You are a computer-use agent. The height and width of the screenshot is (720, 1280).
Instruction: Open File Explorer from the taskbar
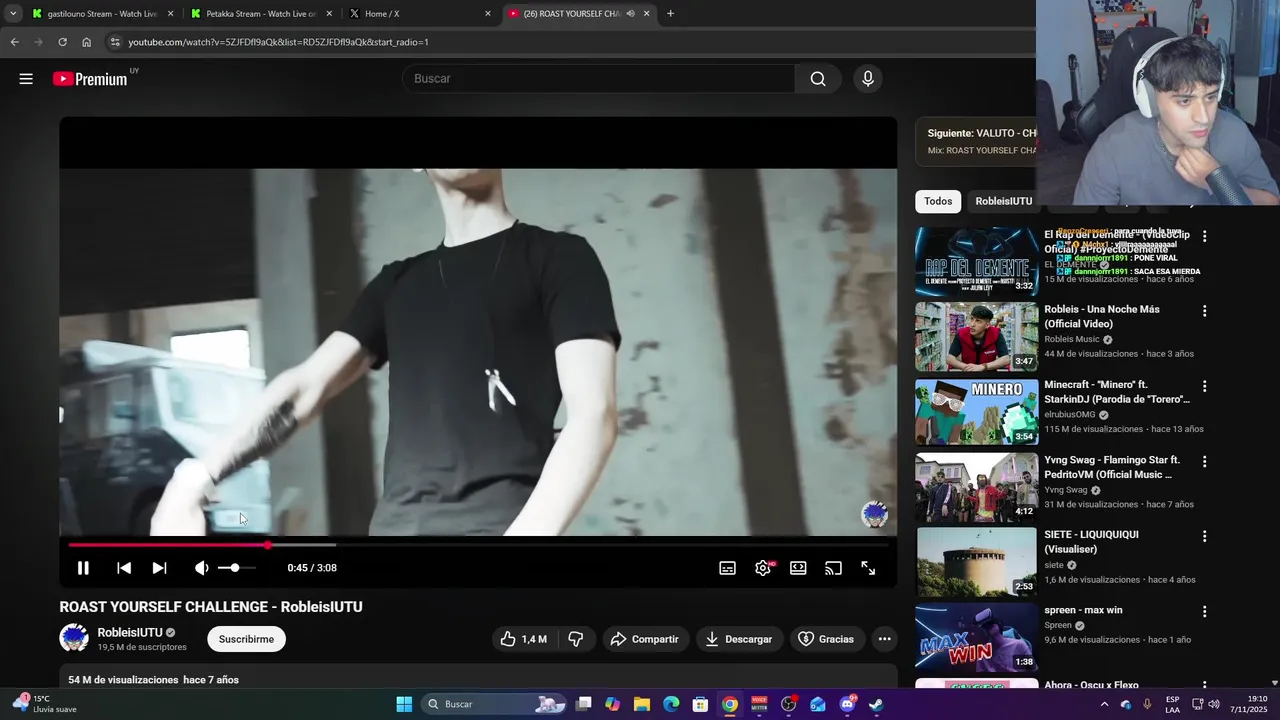[642, 704]
